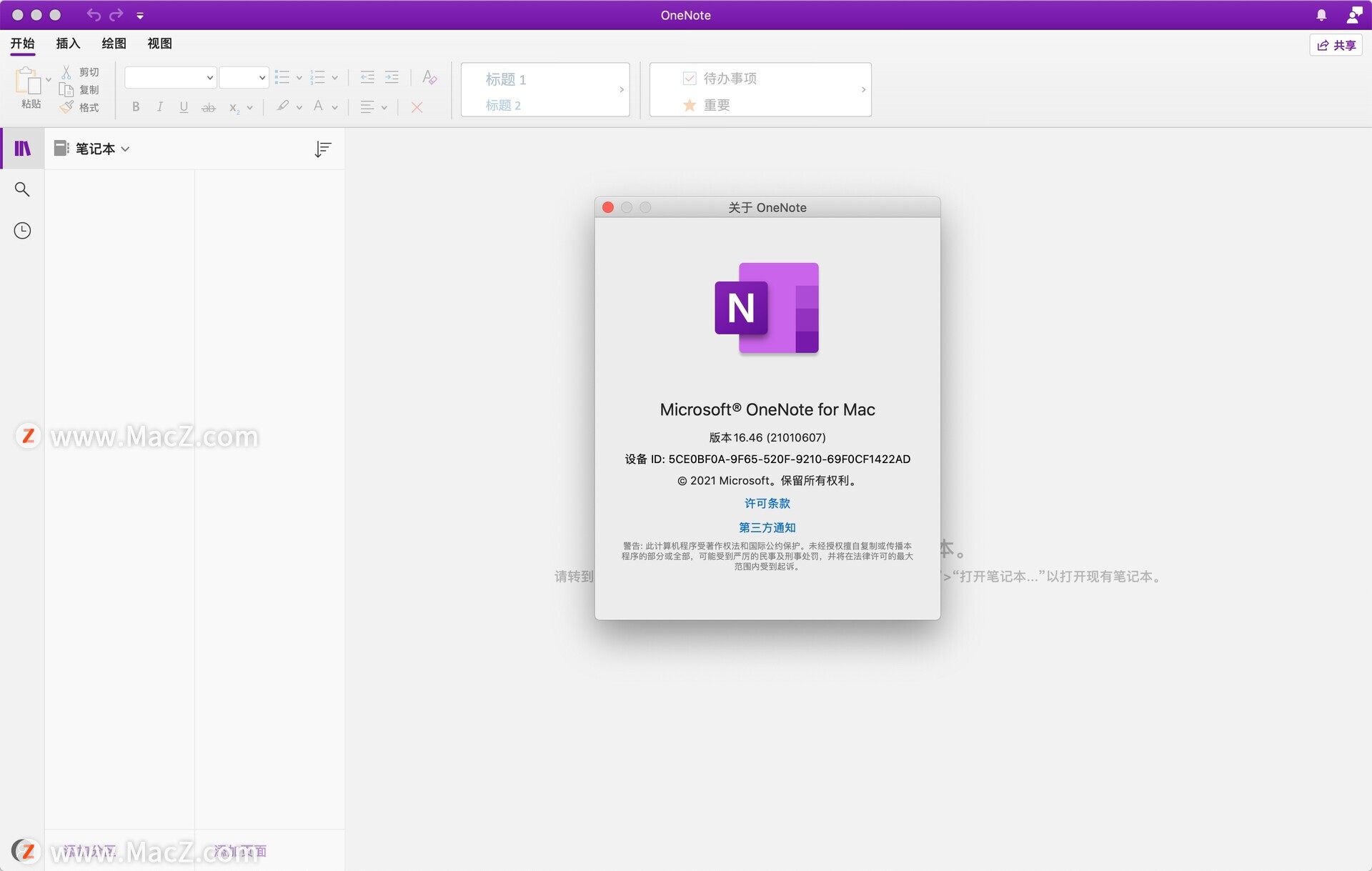
Task: Click the 复制 copy button
Action: click(x=80, y=90)
